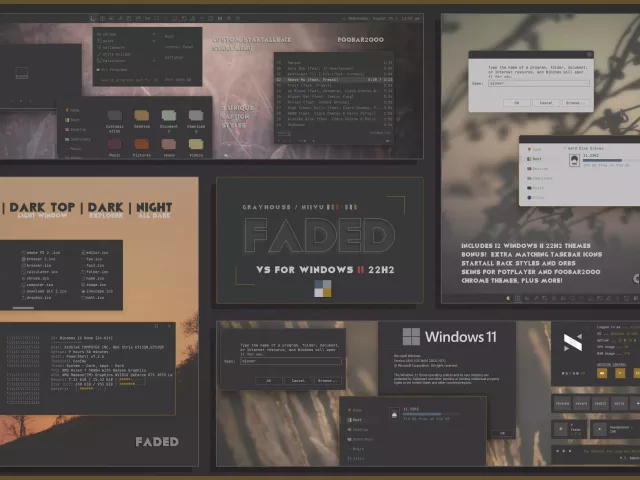Viewport: 640px width, 480px height.
Task: Select Downloads in bottom dark Explorer sidebar
Action: (x=360, y=439)
